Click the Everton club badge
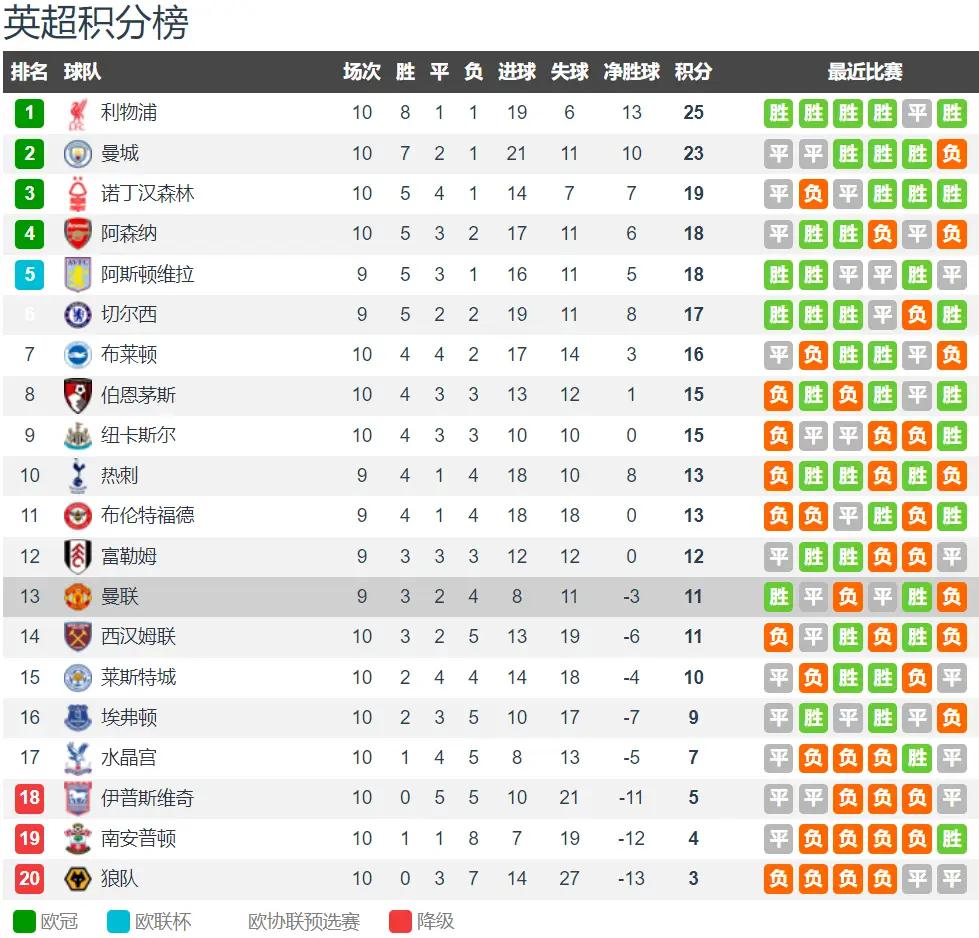The image size is (979, 938). 77,718
